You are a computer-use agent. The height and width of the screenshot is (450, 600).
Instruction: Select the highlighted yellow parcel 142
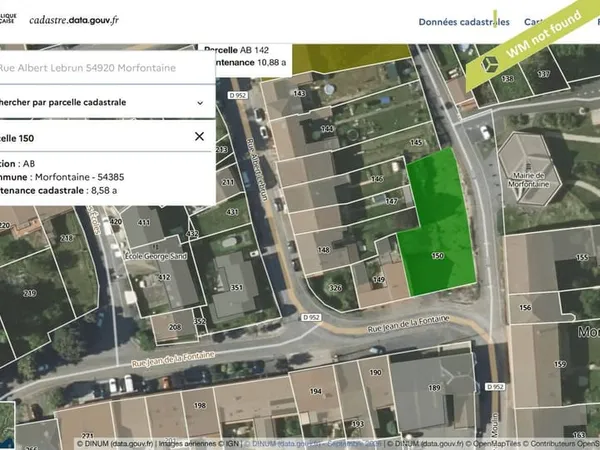coord(348,57)
